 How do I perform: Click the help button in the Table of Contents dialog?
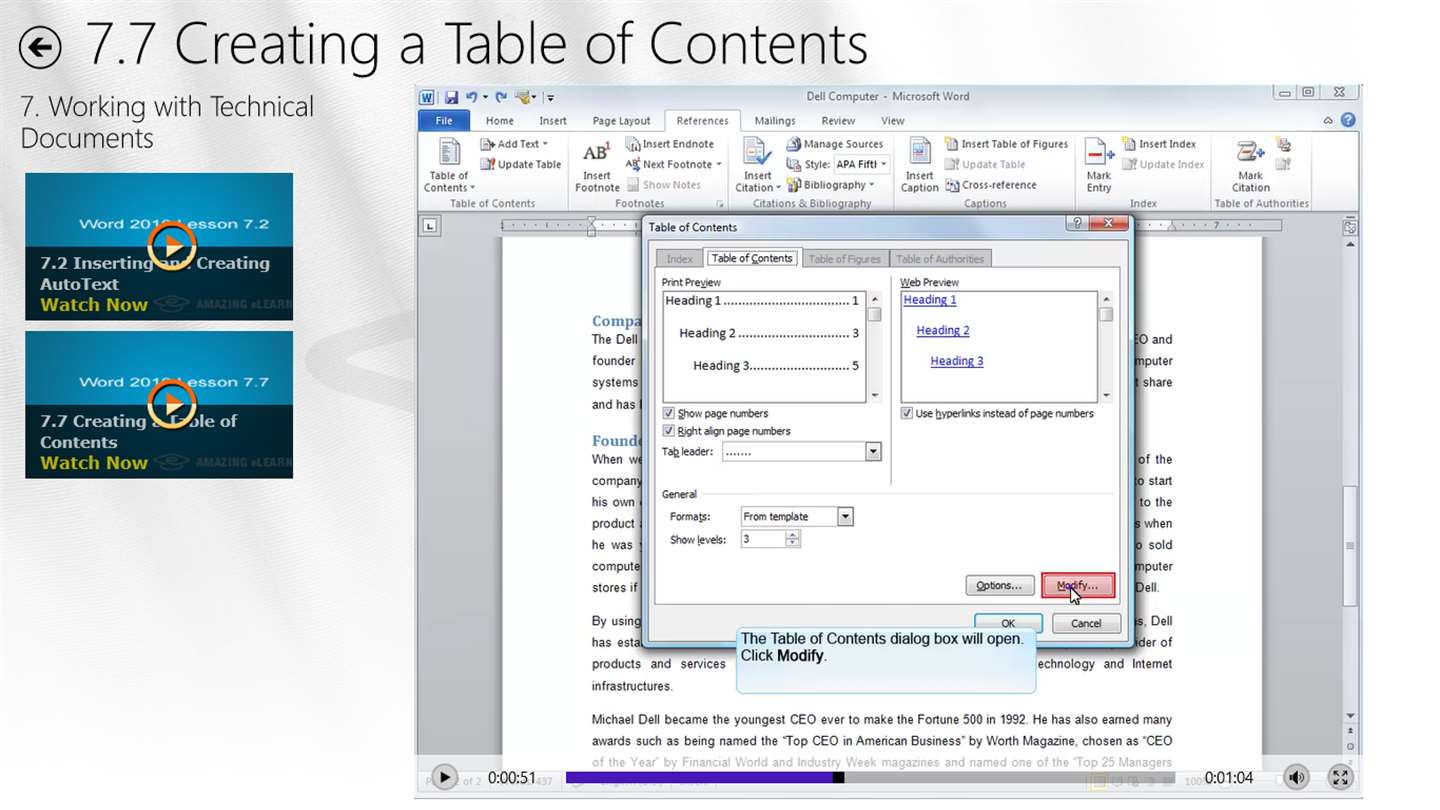coord(1076,225)
